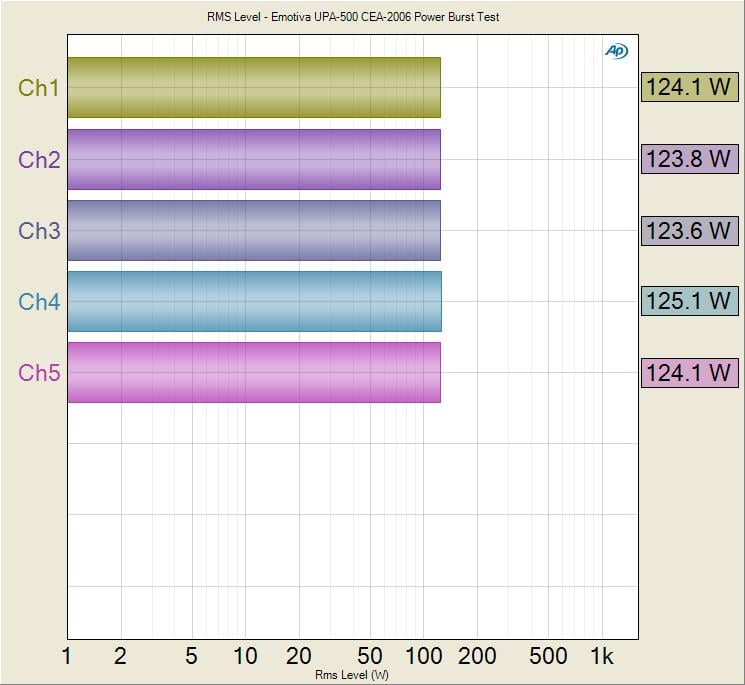Viewport: 745px width, 685px height.
Task: Click the AP logo icon in chart corner
Action: tap(617, 51)
